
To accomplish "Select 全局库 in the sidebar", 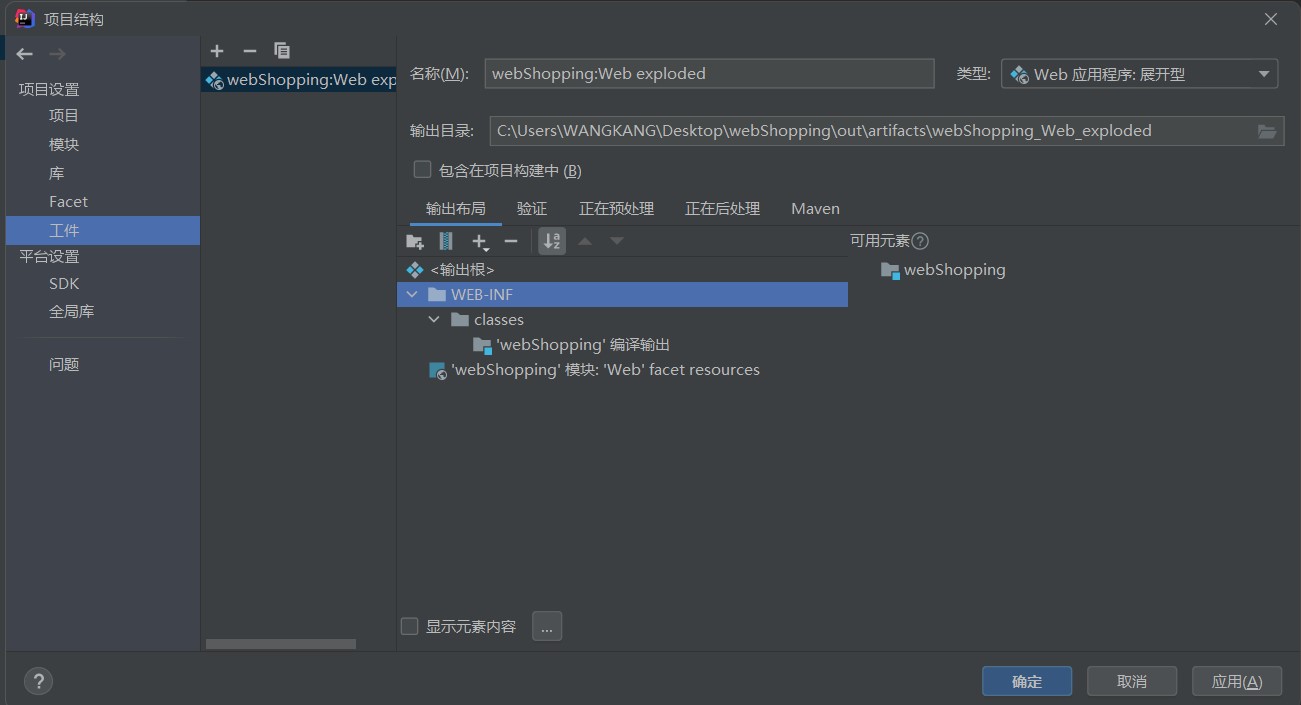I will point(71,312).
